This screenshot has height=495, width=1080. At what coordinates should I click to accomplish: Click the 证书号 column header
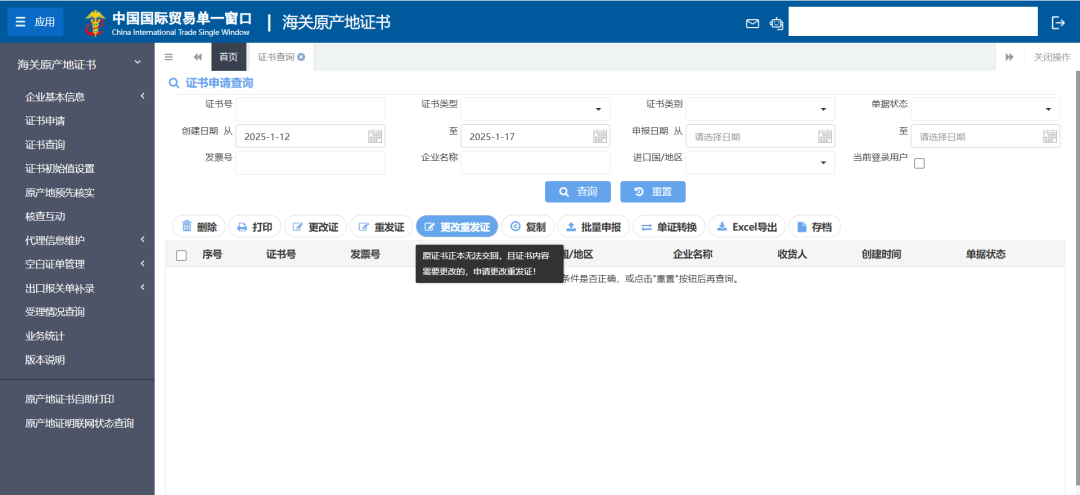click(x=281, y=255)
